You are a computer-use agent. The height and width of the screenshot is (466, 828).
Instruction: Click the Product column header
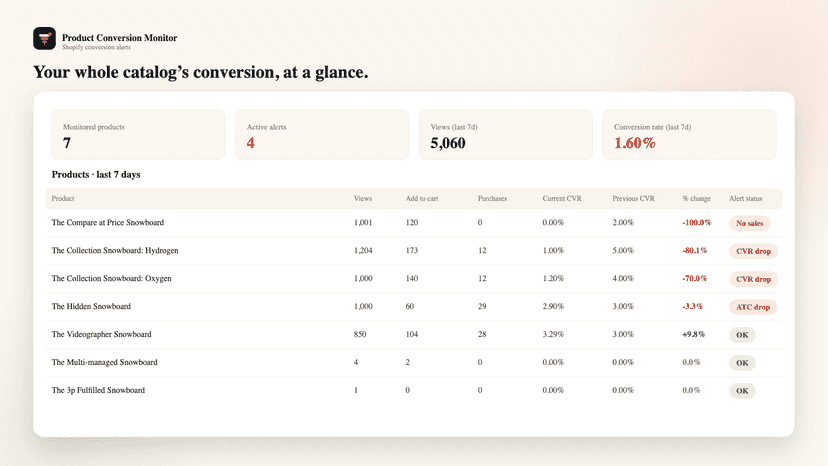coord(63,199)
